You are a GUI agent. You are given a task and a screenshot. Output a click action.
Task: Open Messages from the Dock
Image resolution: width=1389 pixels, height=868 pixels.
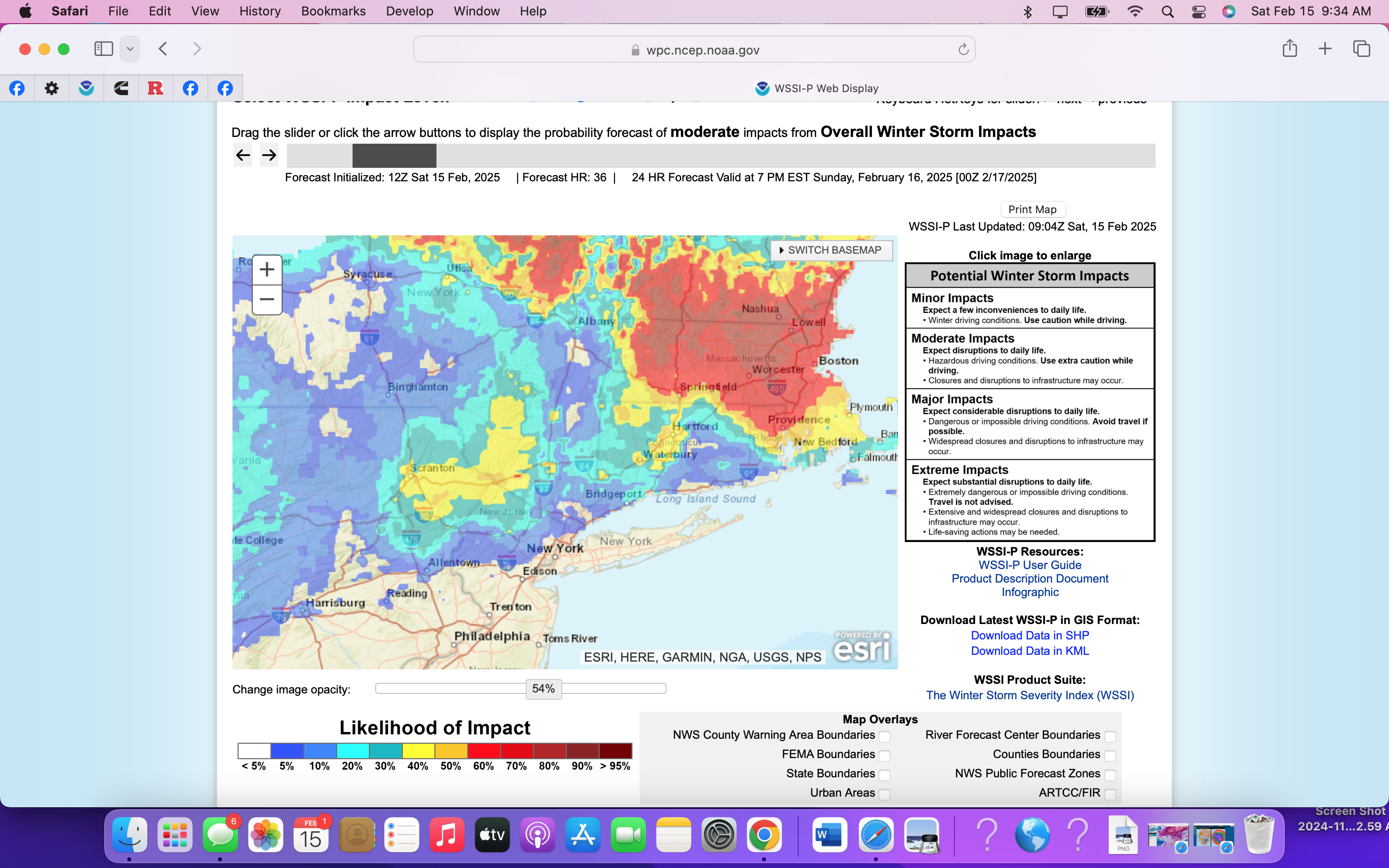pyautogui.click(x=220, y=835)
